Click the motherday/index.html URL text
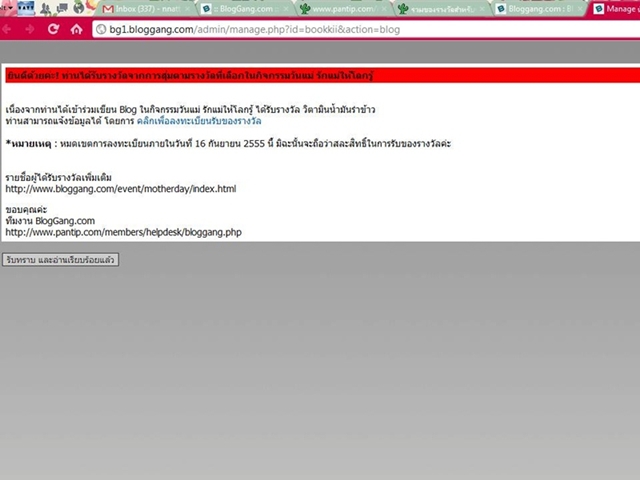 click(120, 188)
